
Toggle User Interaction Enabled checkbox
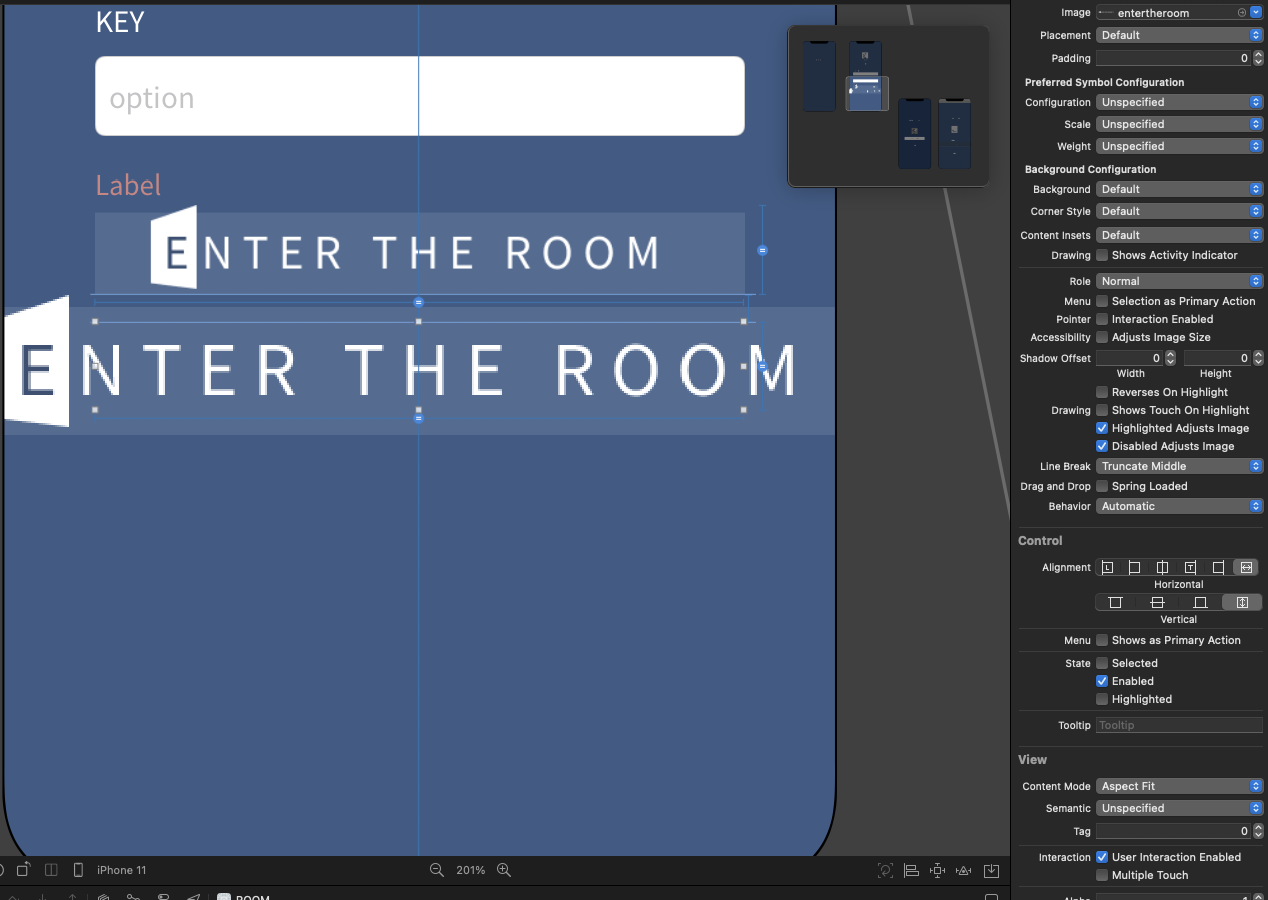[x=1102, y=857]
